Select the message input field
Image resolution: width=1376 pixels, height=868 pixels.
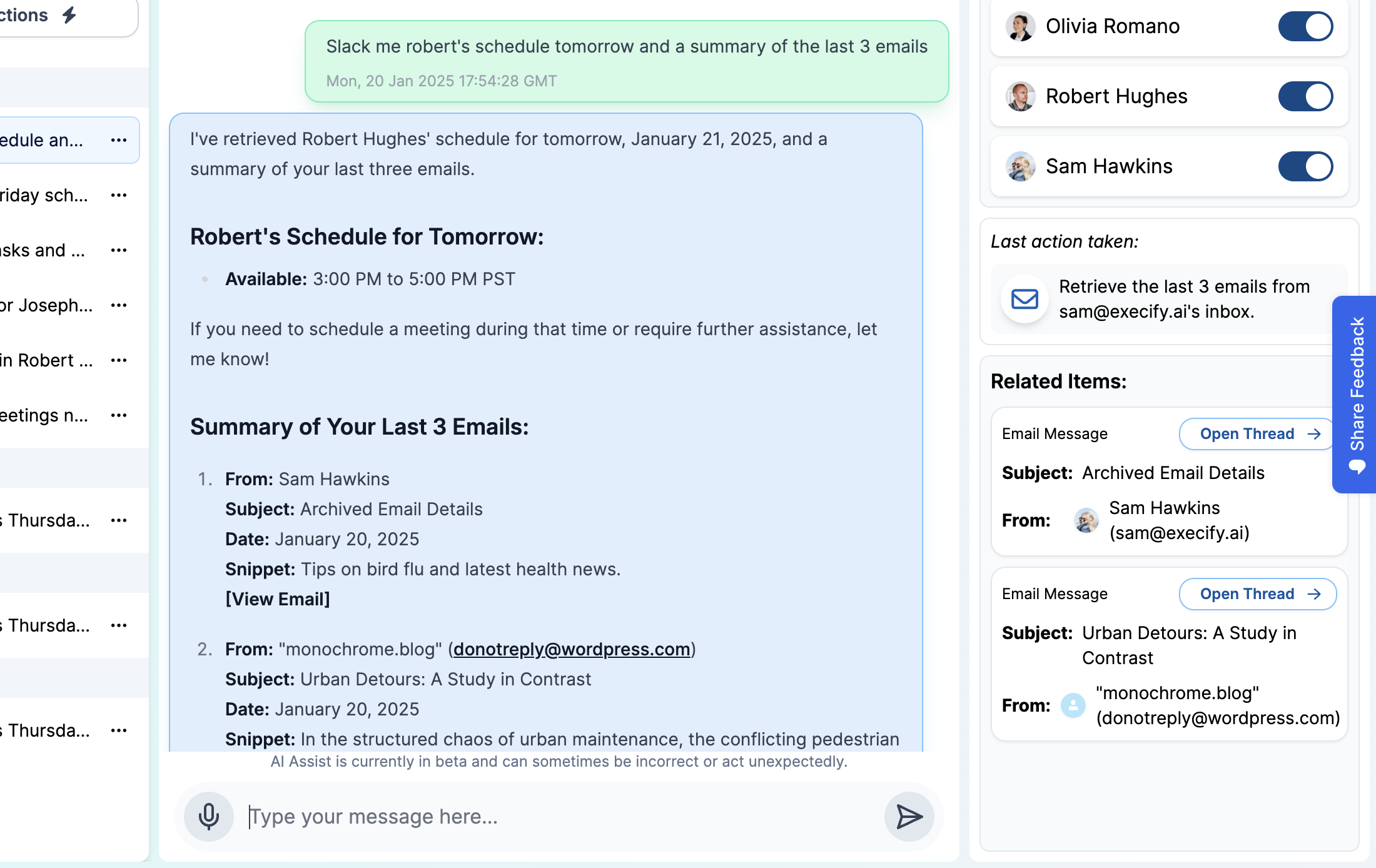558,816
